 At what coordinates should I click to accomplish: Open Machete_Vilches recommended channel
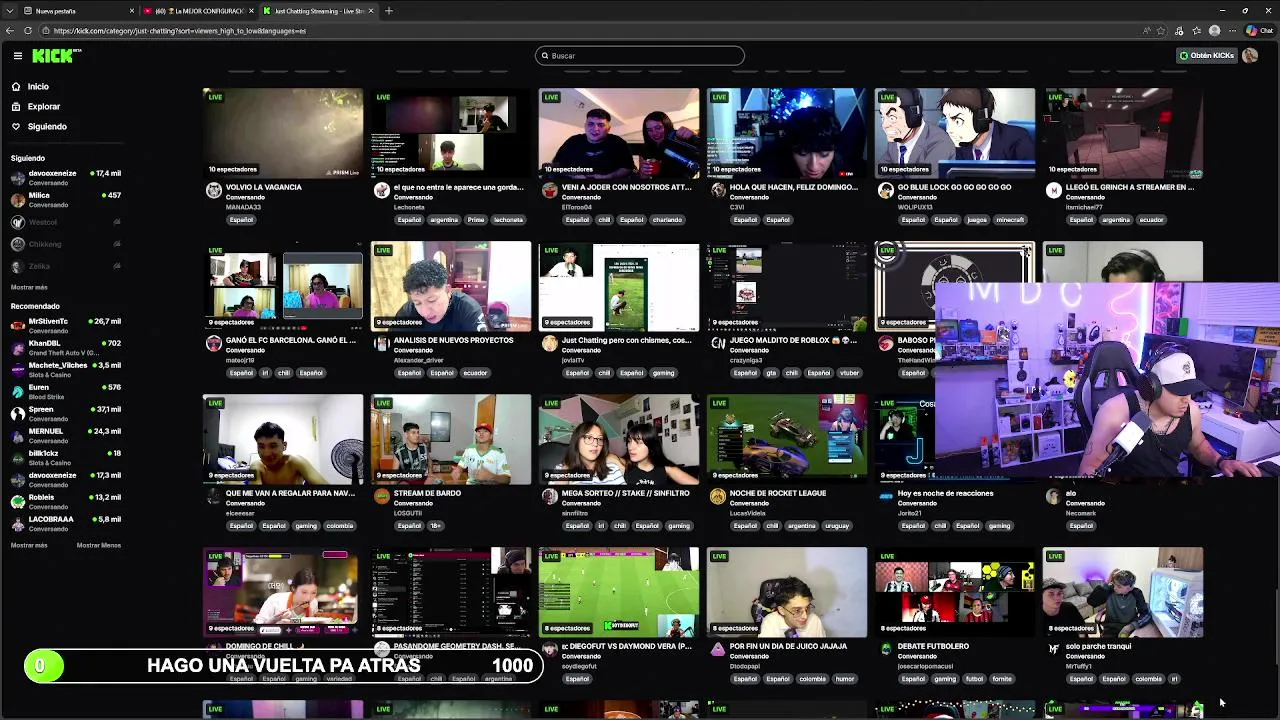(65, 370)
